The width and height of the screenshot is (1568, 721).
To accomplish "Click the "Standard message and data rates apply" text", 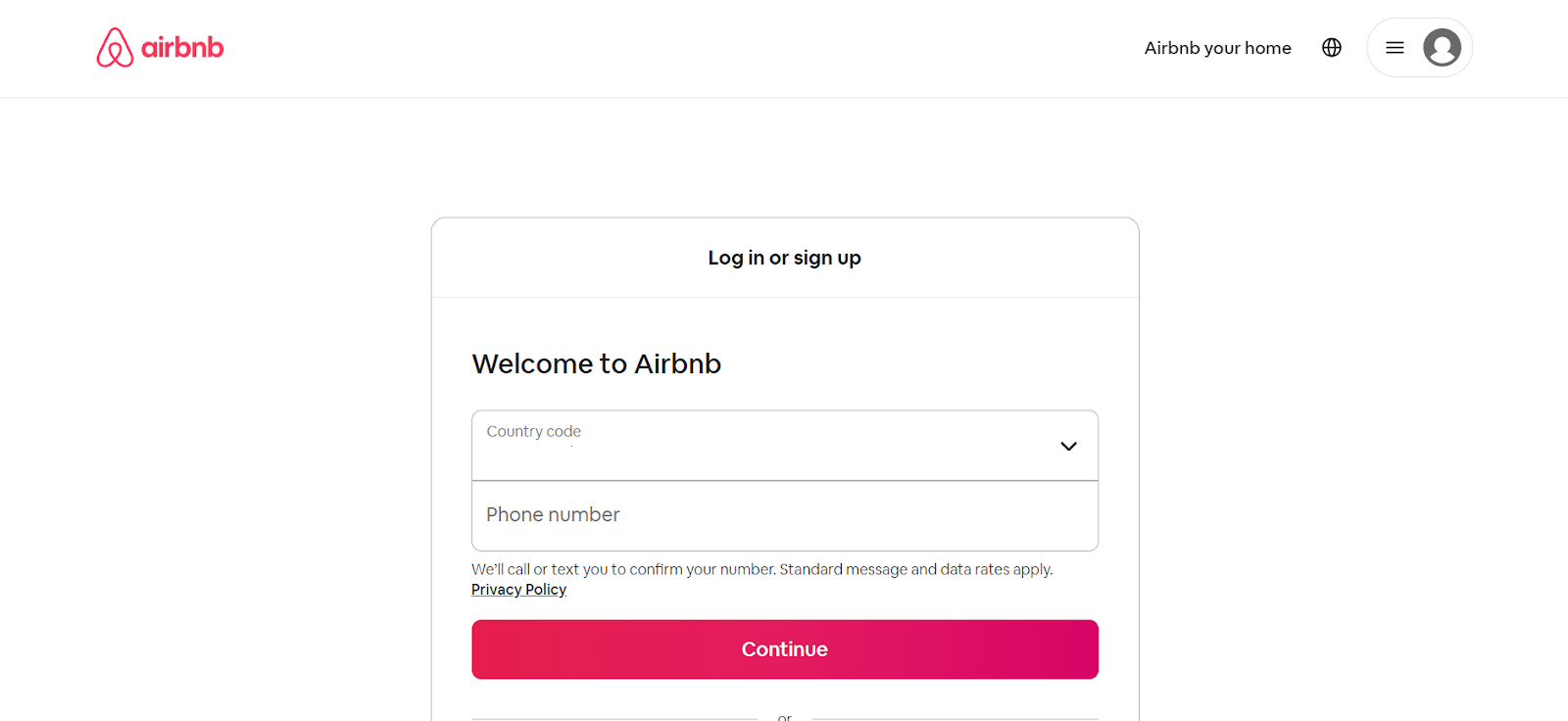I will 915,569.
